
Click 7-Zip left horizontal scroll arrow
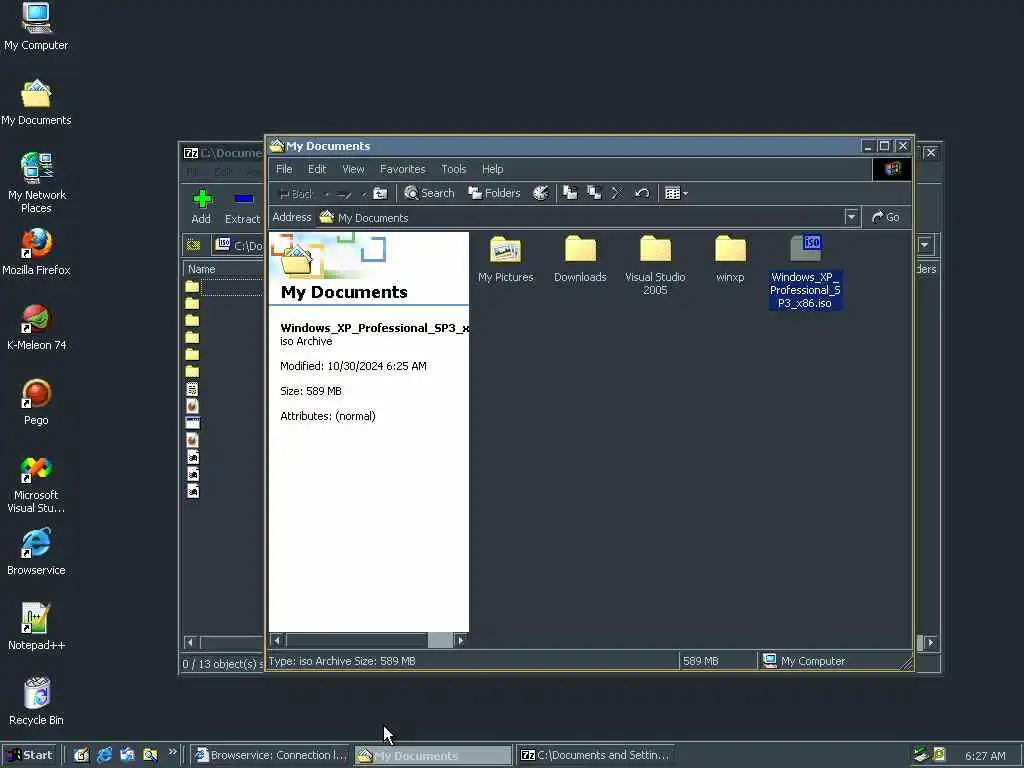(191, 643)
